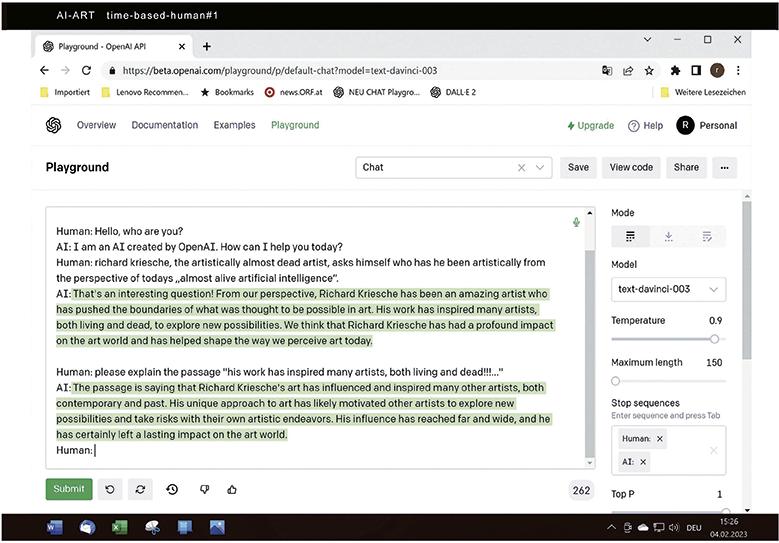Click the View code button

tap(631, 167)
